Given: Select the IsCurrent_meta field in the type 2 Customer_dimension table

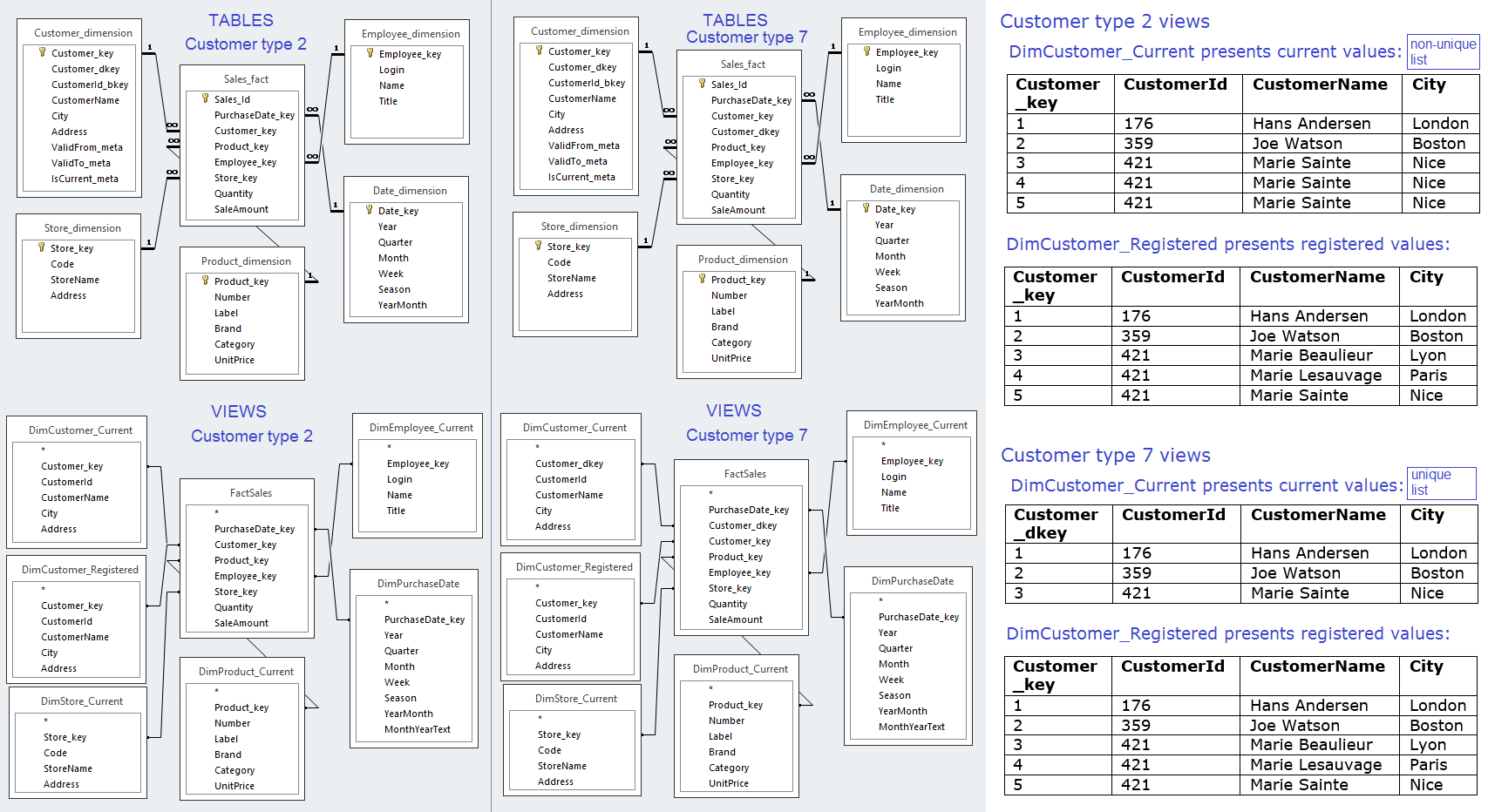Looking at the screenshot, I should (x=85, y=179).
